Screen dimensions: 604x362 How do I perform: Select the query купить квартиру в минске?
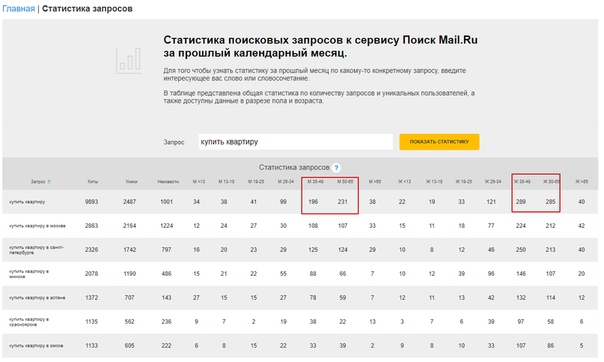(x=29, y=274)
